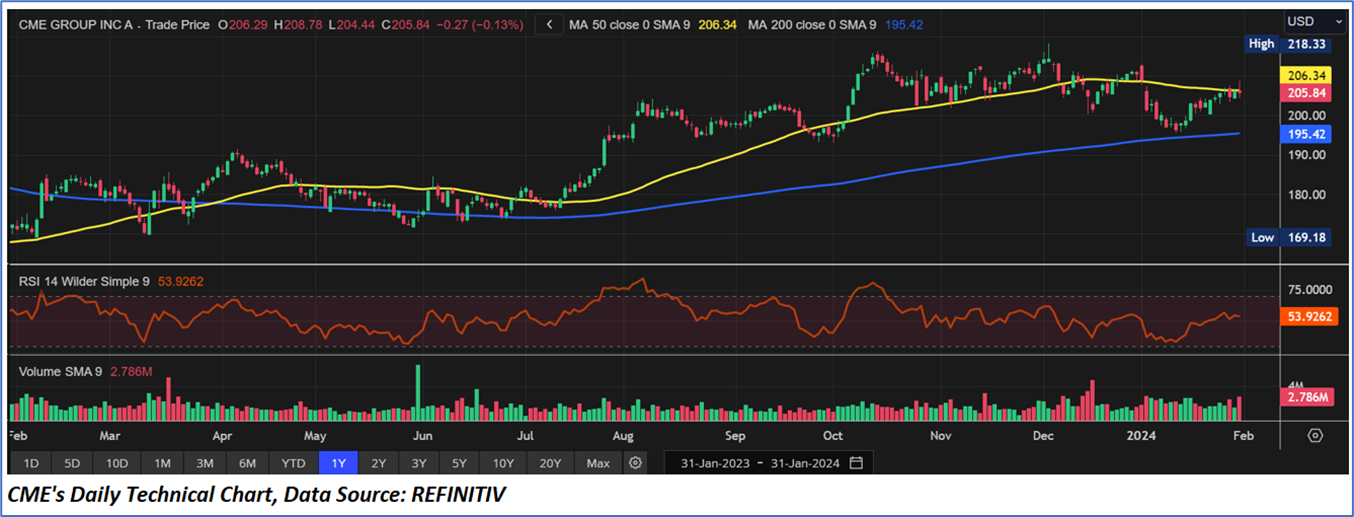Click the Oct label on time axis
Viewport: 1354px width, 517px height.
coord(832,436)
